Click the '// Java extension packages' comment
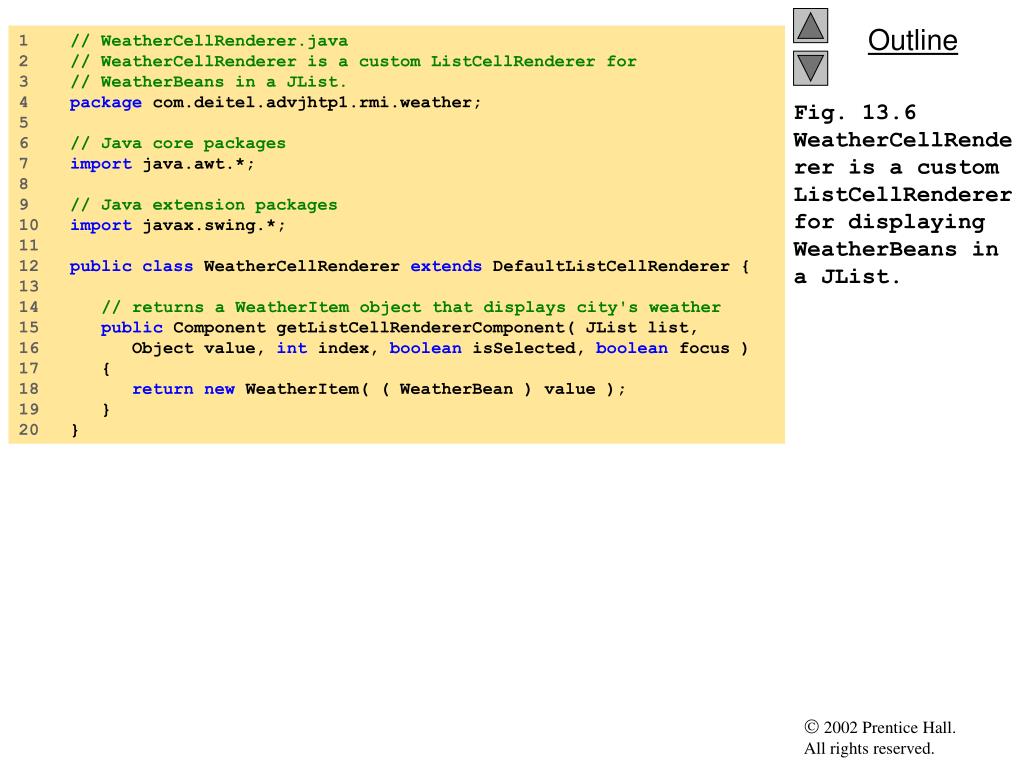The height and width of the screenshot is (768, 1024). (x=204, y=204)
